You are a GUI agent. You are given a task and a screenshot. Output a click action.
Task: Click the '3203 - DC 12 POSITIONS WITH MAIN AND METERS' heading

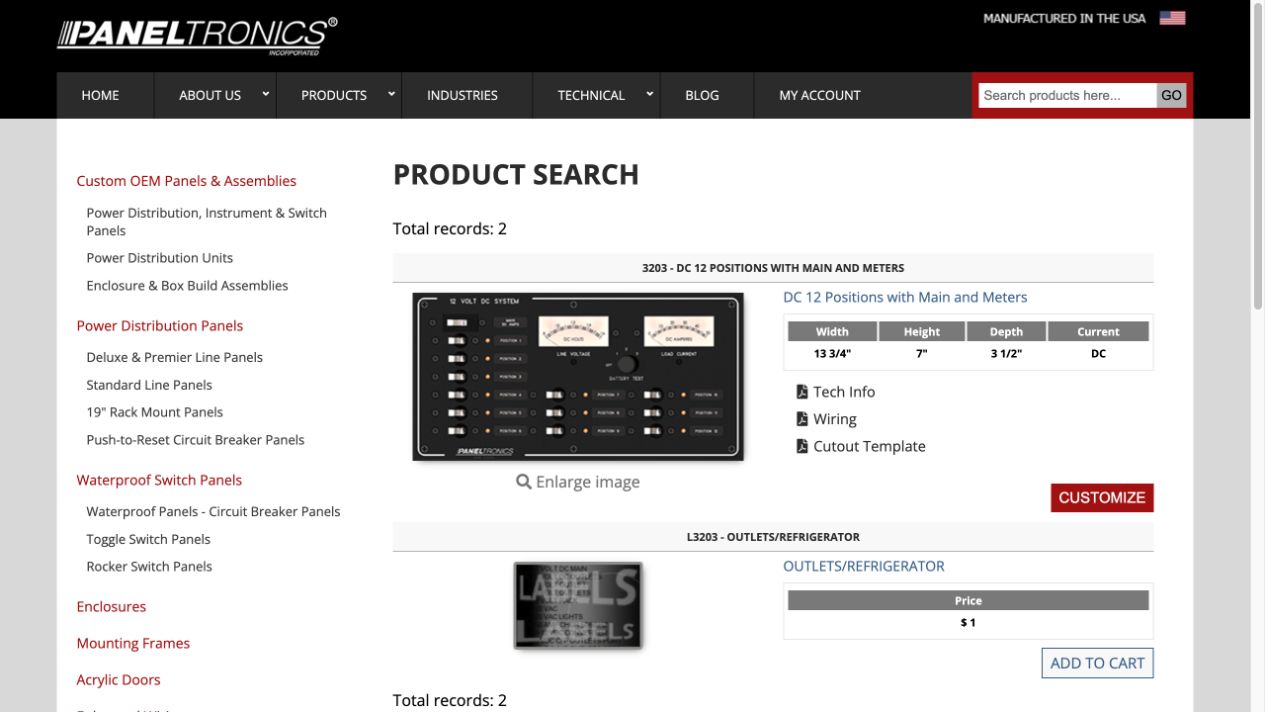(x=773, y=268)
